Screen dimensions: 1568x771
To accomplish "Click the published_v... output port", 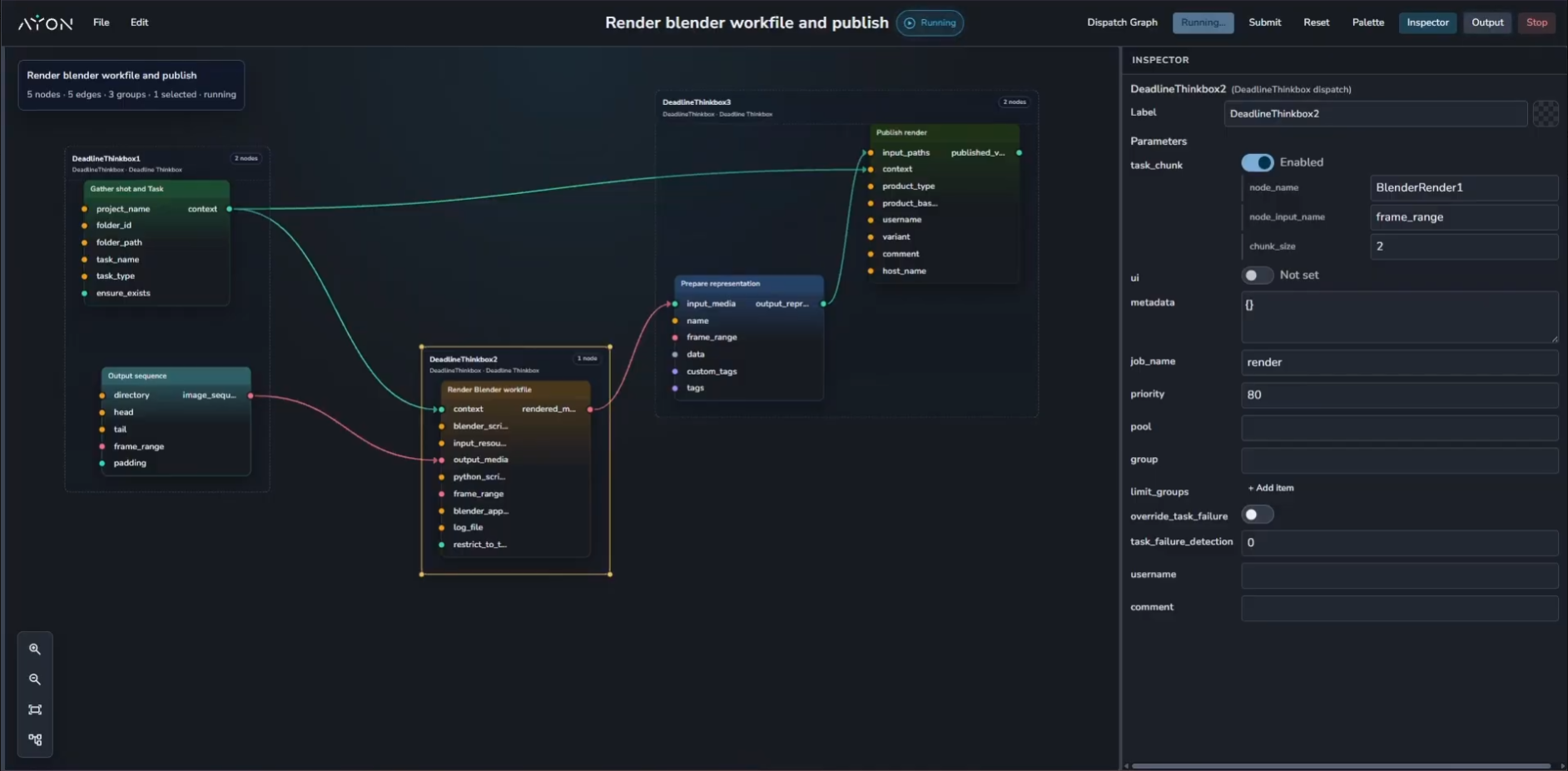I will click(x=1019, y=152).
